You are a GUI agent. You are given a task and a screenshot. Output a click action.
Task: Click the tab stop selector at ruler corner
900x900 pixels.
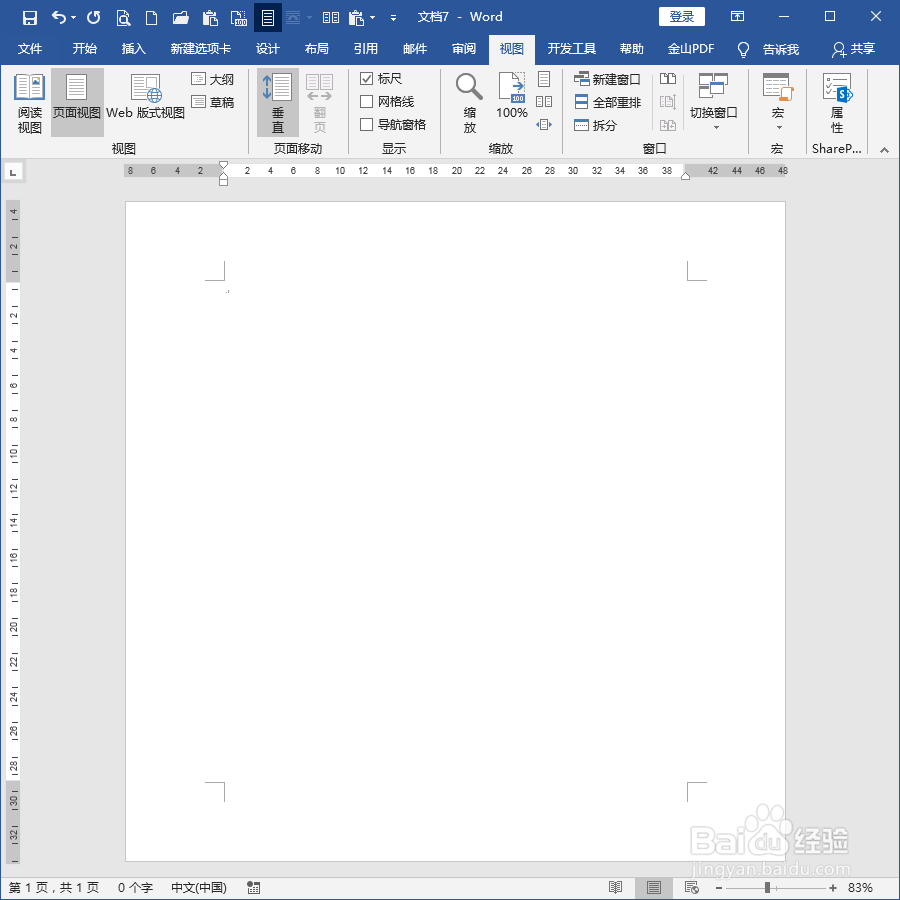pos(13,172)
